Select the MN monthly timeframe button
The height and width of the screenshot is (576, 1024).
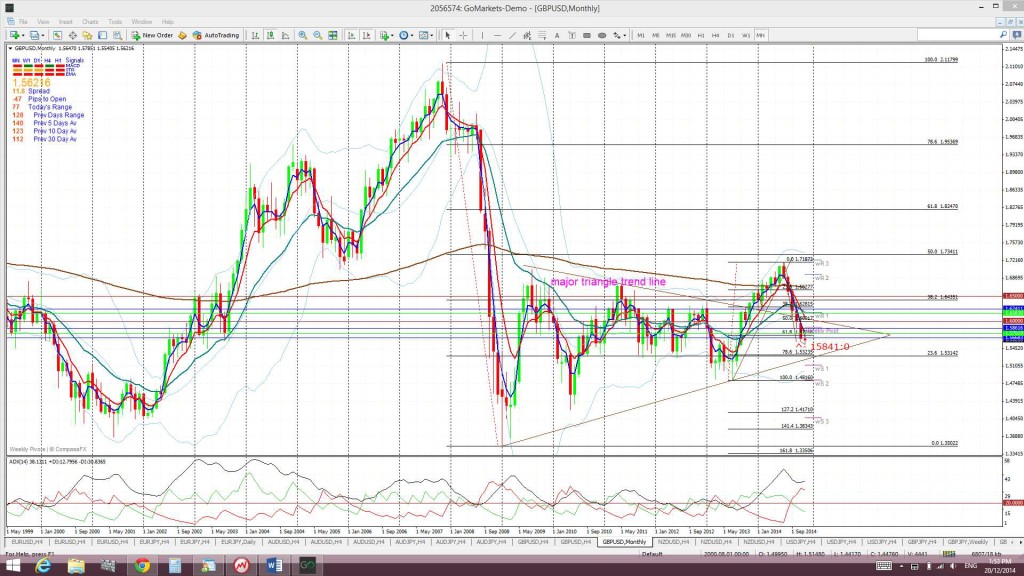click(761, 35)
